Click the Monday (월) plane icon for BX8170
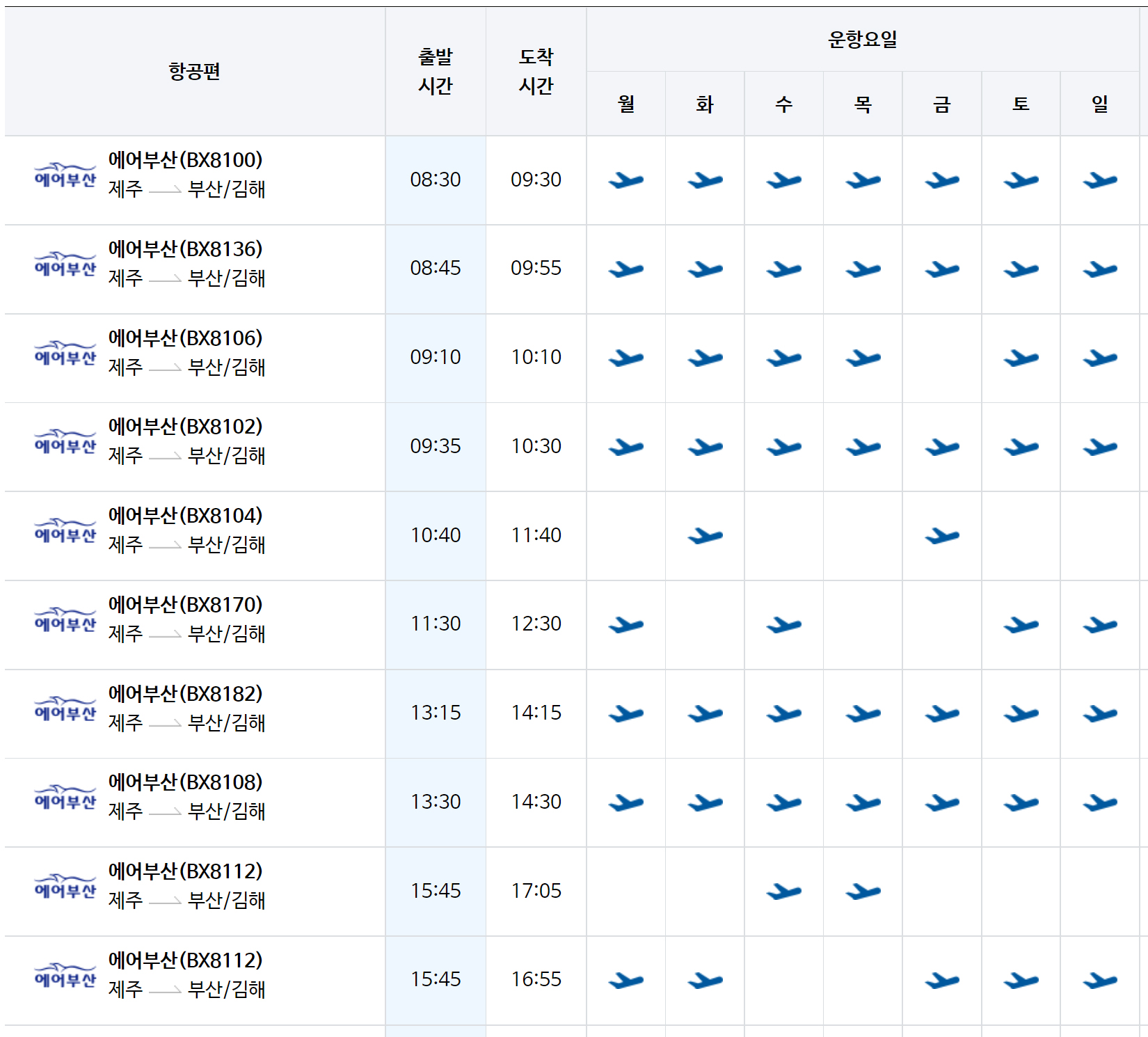This screenshot has width=1148, height=1037. point(626,624)
